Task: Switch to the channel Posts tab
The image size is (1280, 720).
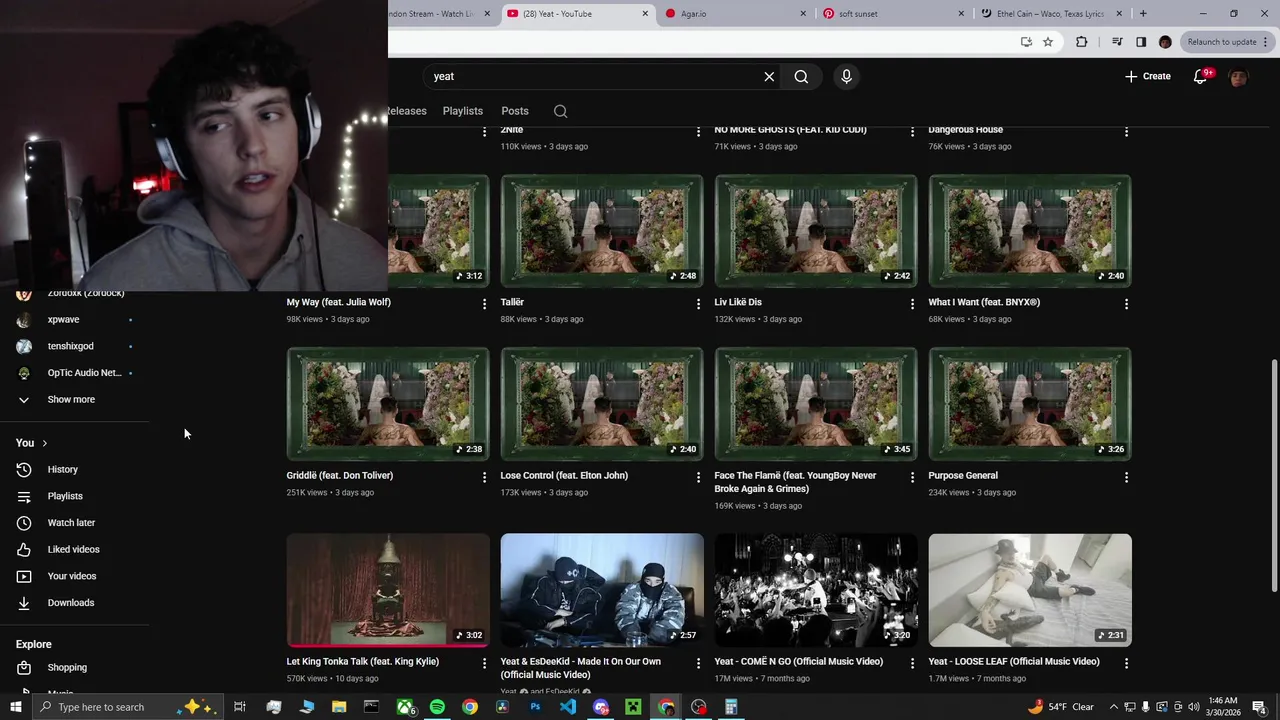Action: [515, 111]
